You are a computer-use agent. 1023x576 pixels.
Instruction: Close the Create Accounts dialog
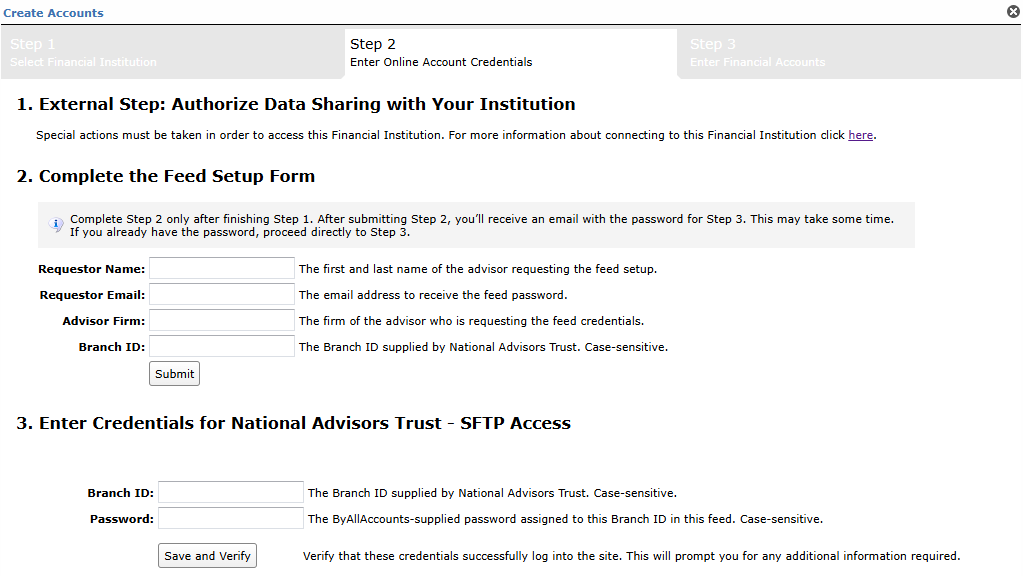point(1013,11)
